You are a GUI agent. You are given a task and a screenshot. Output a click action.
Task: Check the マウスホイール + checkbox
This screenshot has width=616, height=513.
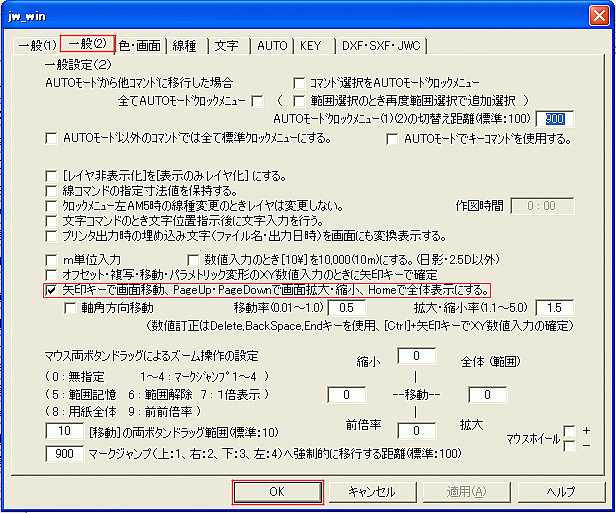point(569,431)
